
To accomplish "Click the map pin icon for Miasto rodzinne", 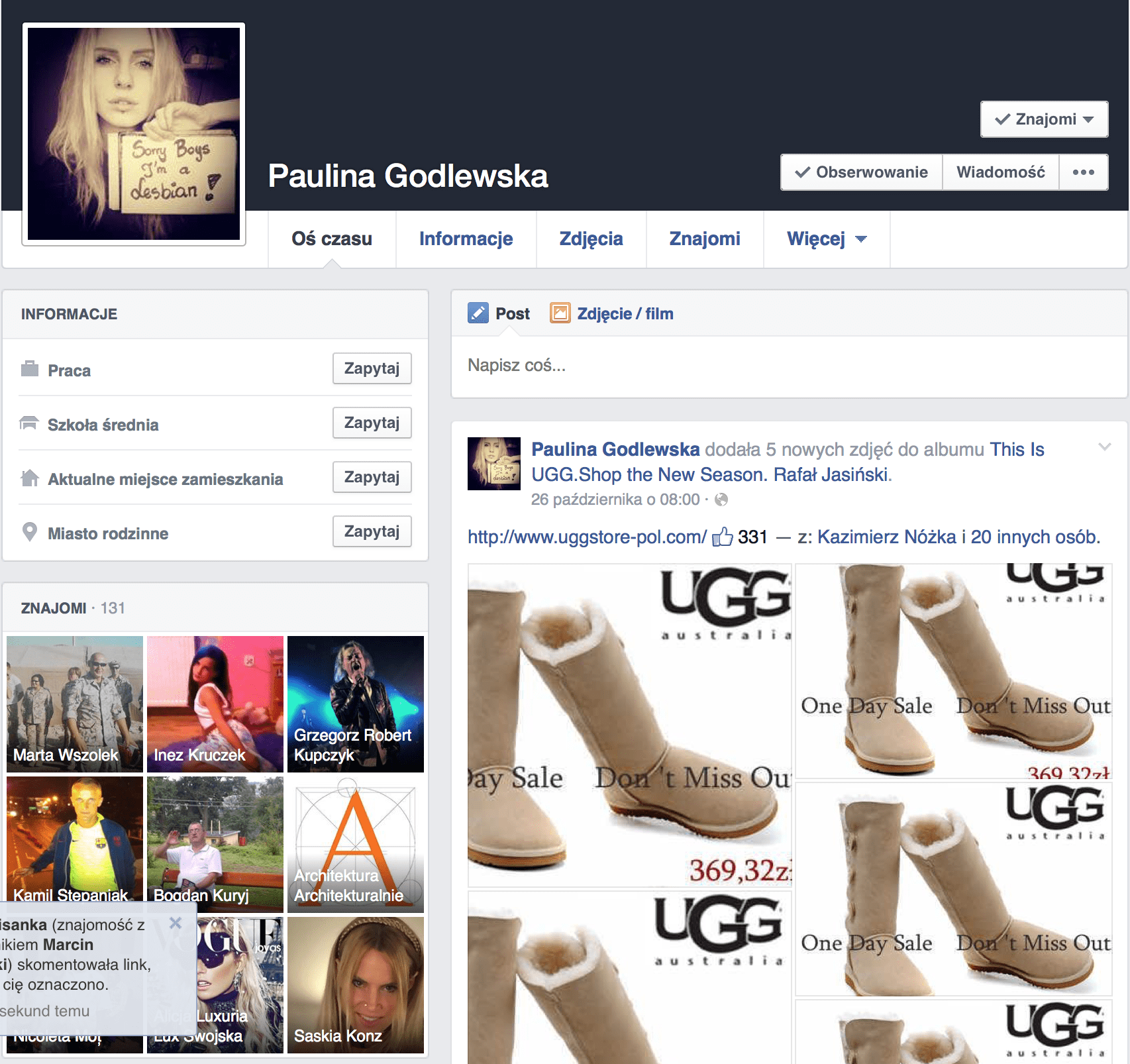I will tap(30, 532).
